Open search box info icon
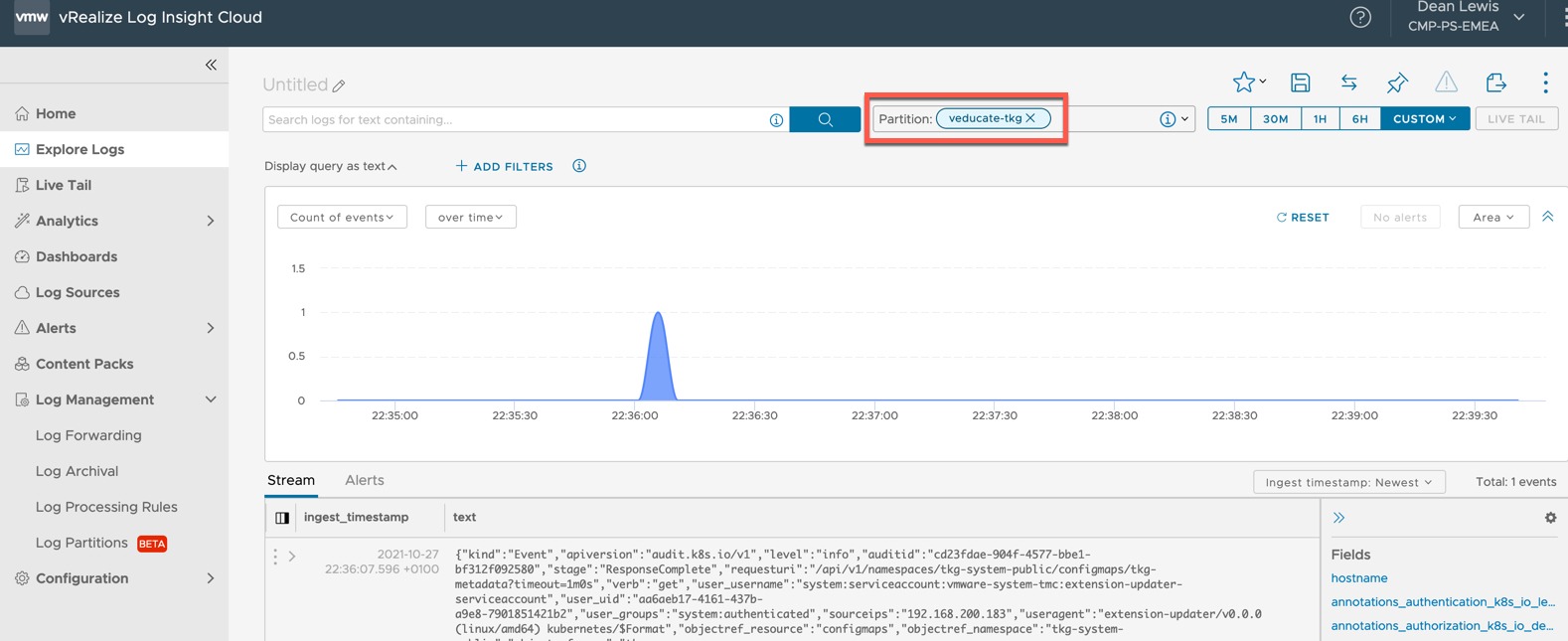This screenshot has width=1568, height=641. pos(776,120)
